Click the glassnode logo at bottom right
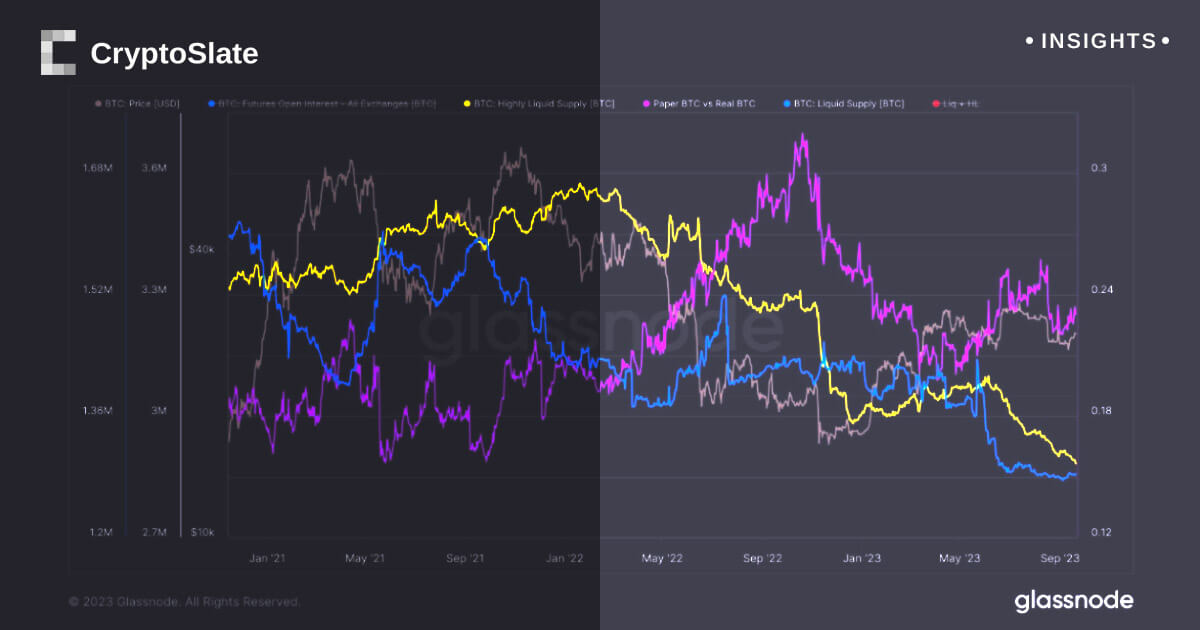 coord(1074,600)
